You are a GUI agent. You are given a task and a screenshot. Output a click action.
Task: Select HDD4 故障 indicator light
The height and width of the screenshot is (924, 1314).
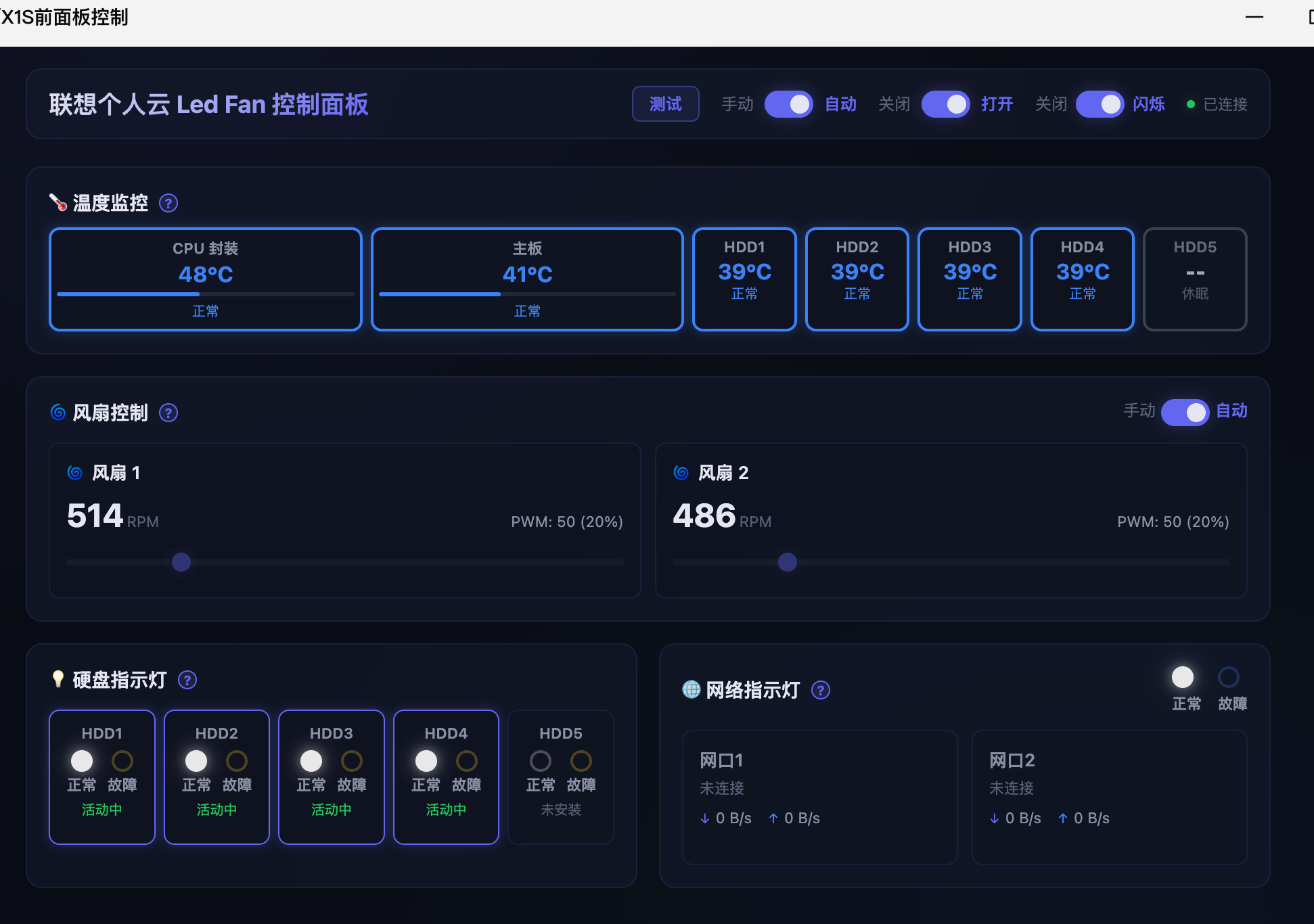tap(467, 761)
